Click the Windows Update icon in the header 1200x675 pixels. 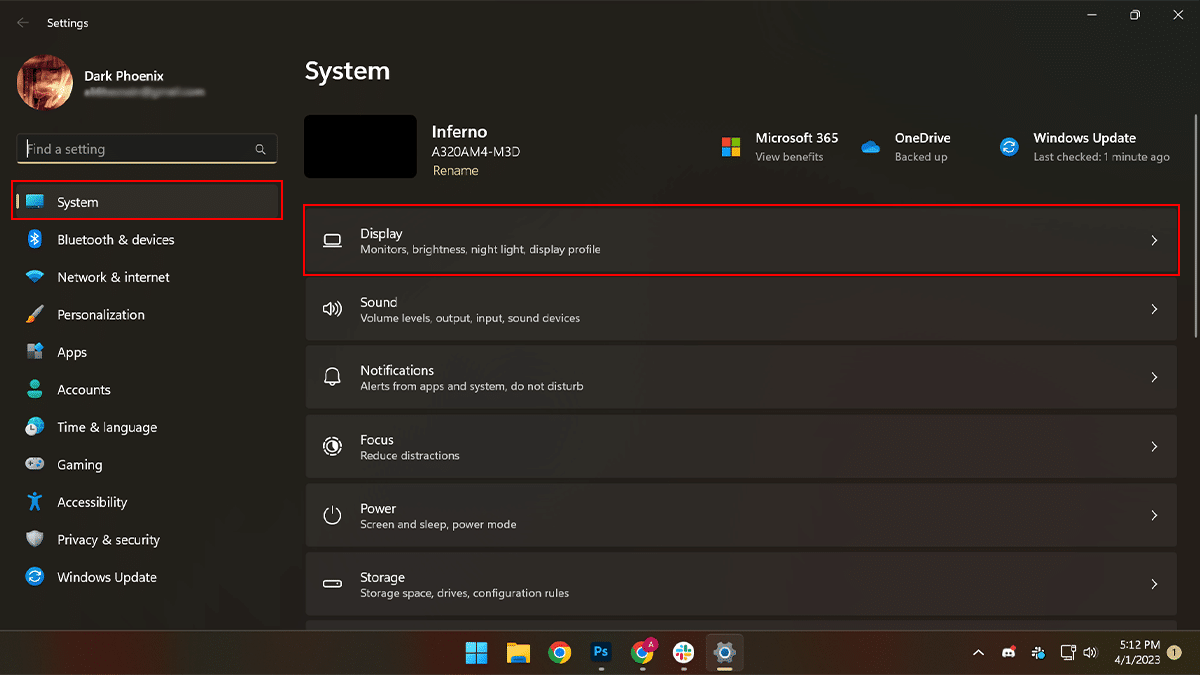(1008, 146)
